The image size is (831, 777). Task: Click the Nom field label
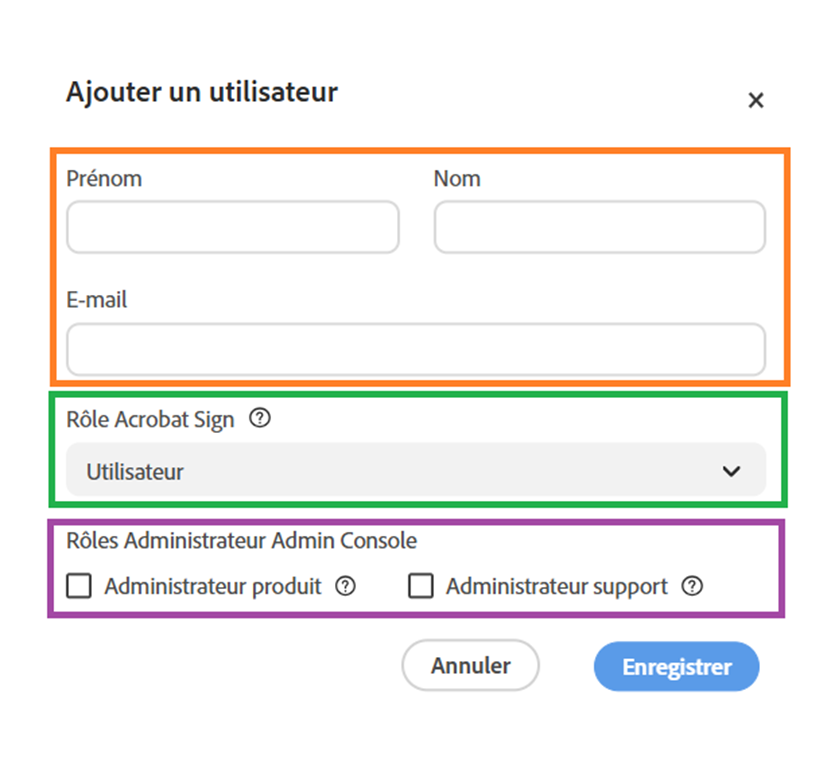pos(457,179)
